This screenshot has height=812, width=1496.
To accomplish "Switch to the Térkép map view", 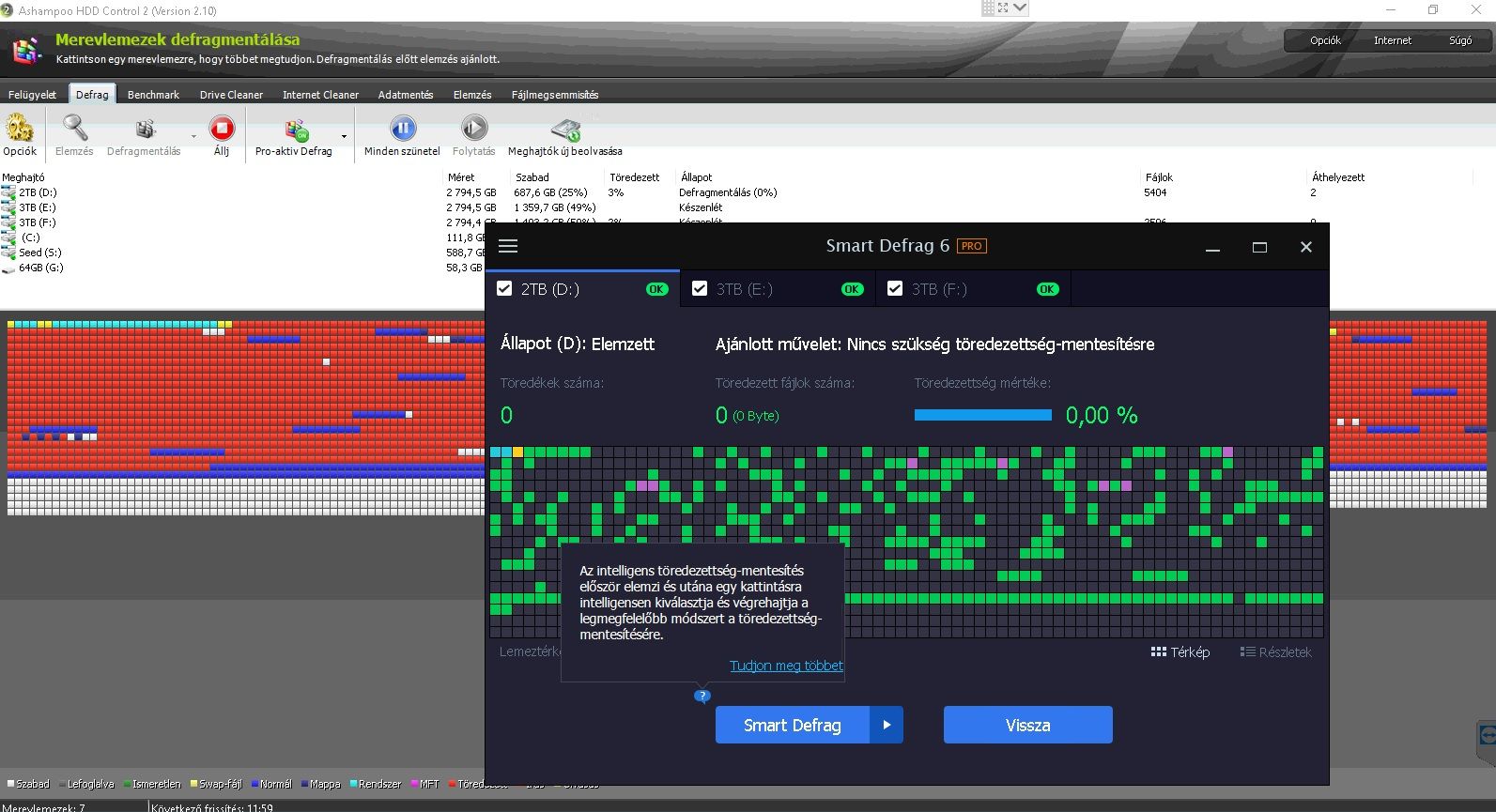I will (x=1180, y=651).
